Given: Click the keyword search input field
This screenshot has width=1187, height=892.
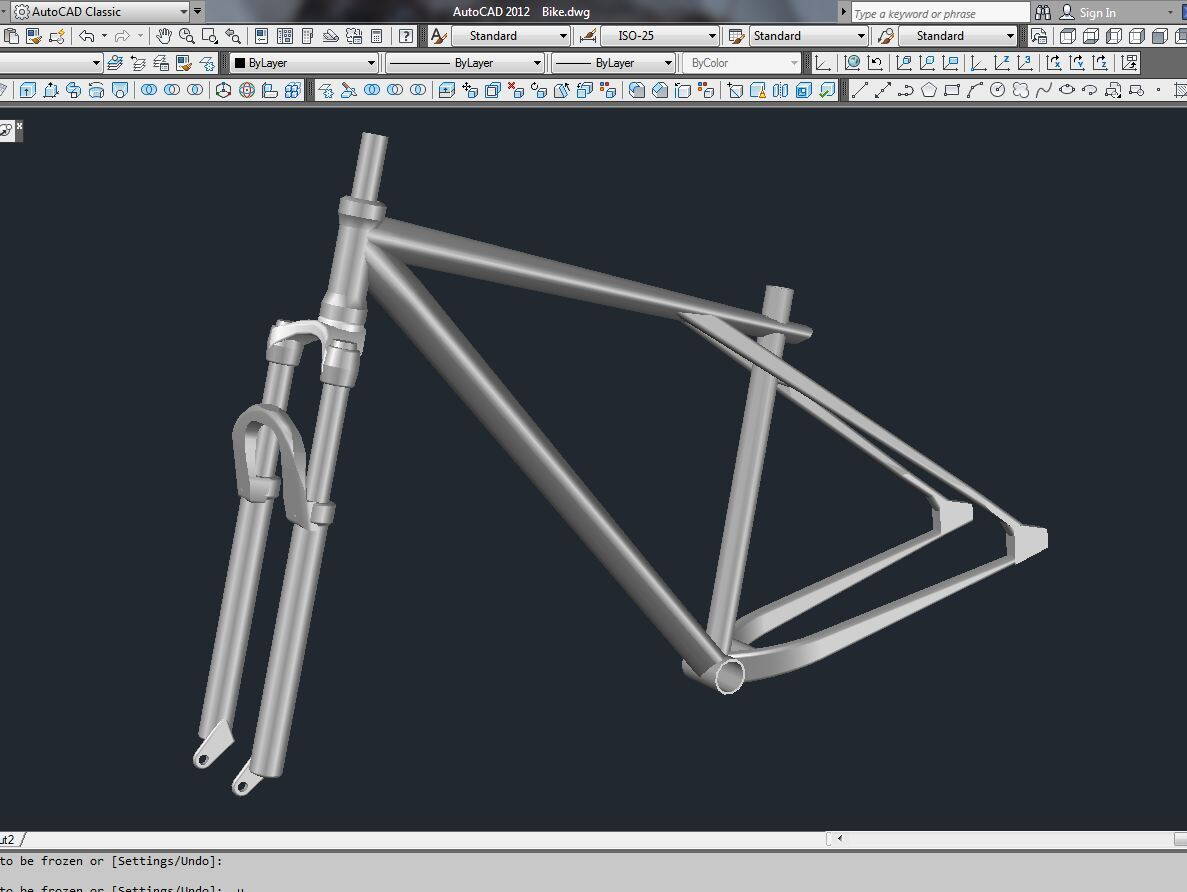Looking at the screenshot, I should [x=938, y=13].
